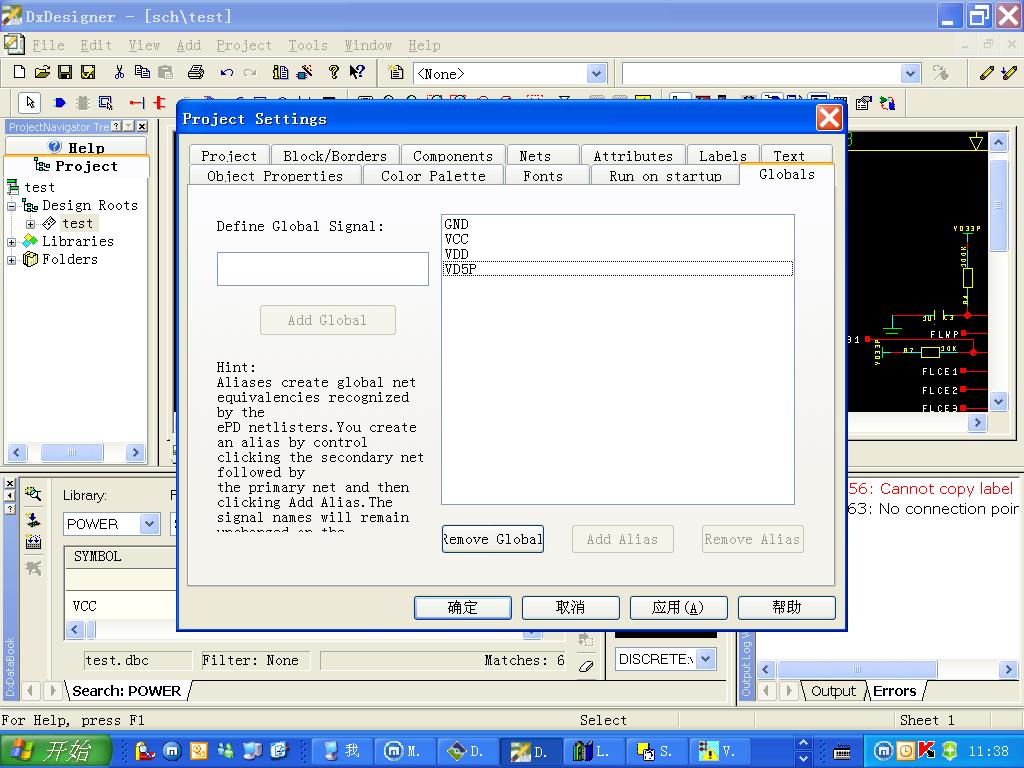This screenshot has width=1024, height=768.
Task: Open the Tools menu
Action: click(307, 45)
